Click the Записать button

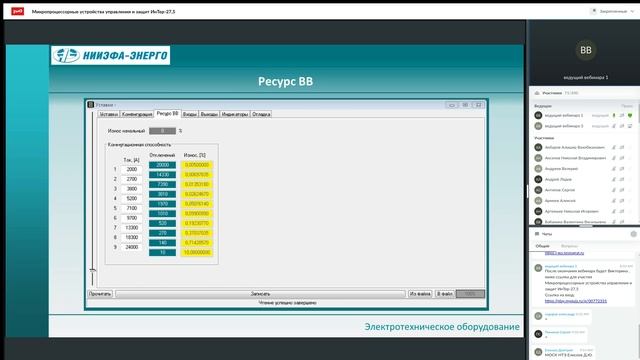(260, 294)
